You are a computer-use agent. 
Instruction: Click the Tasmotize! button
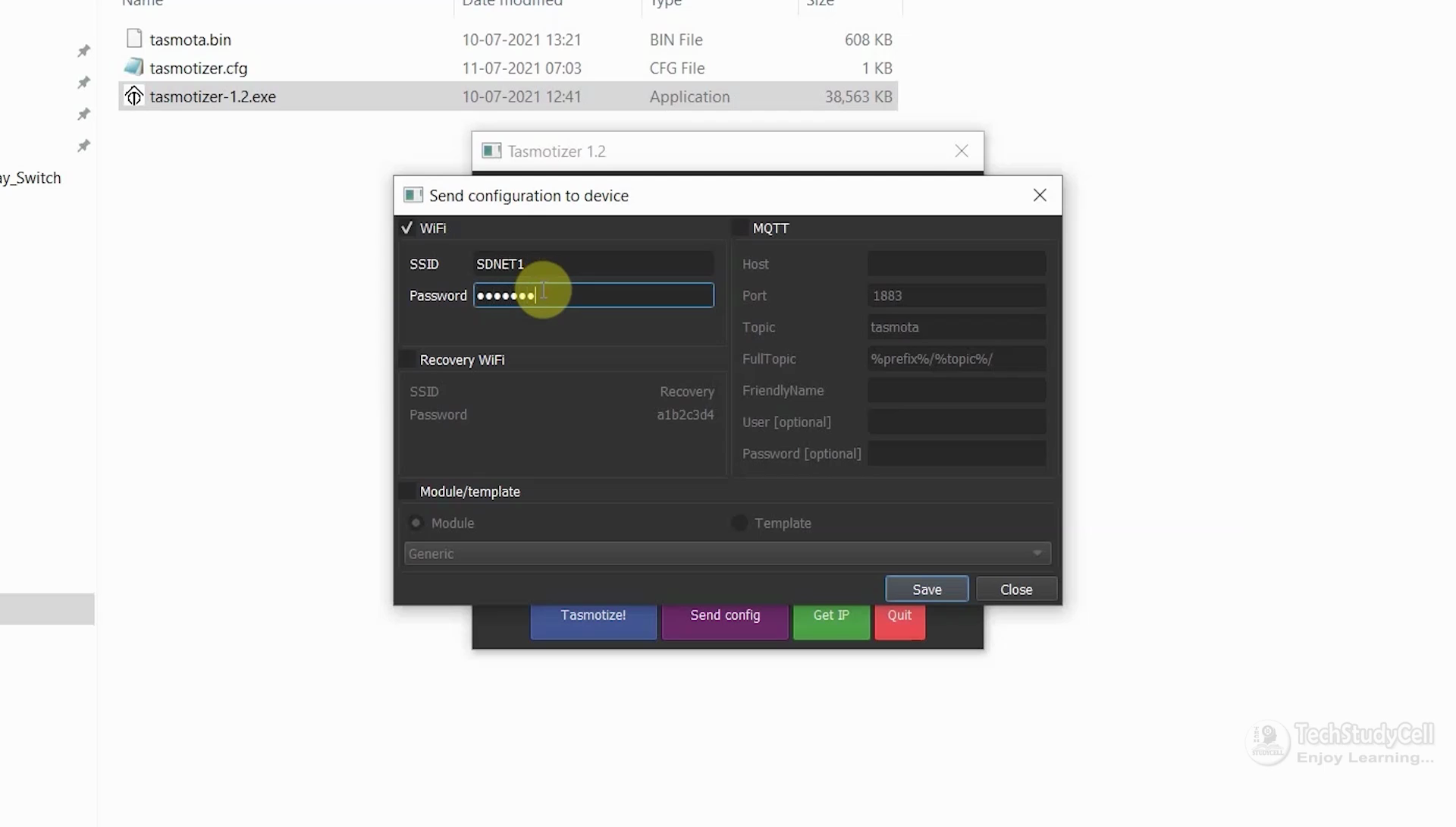pyautogui.click(x=593, y=622)
